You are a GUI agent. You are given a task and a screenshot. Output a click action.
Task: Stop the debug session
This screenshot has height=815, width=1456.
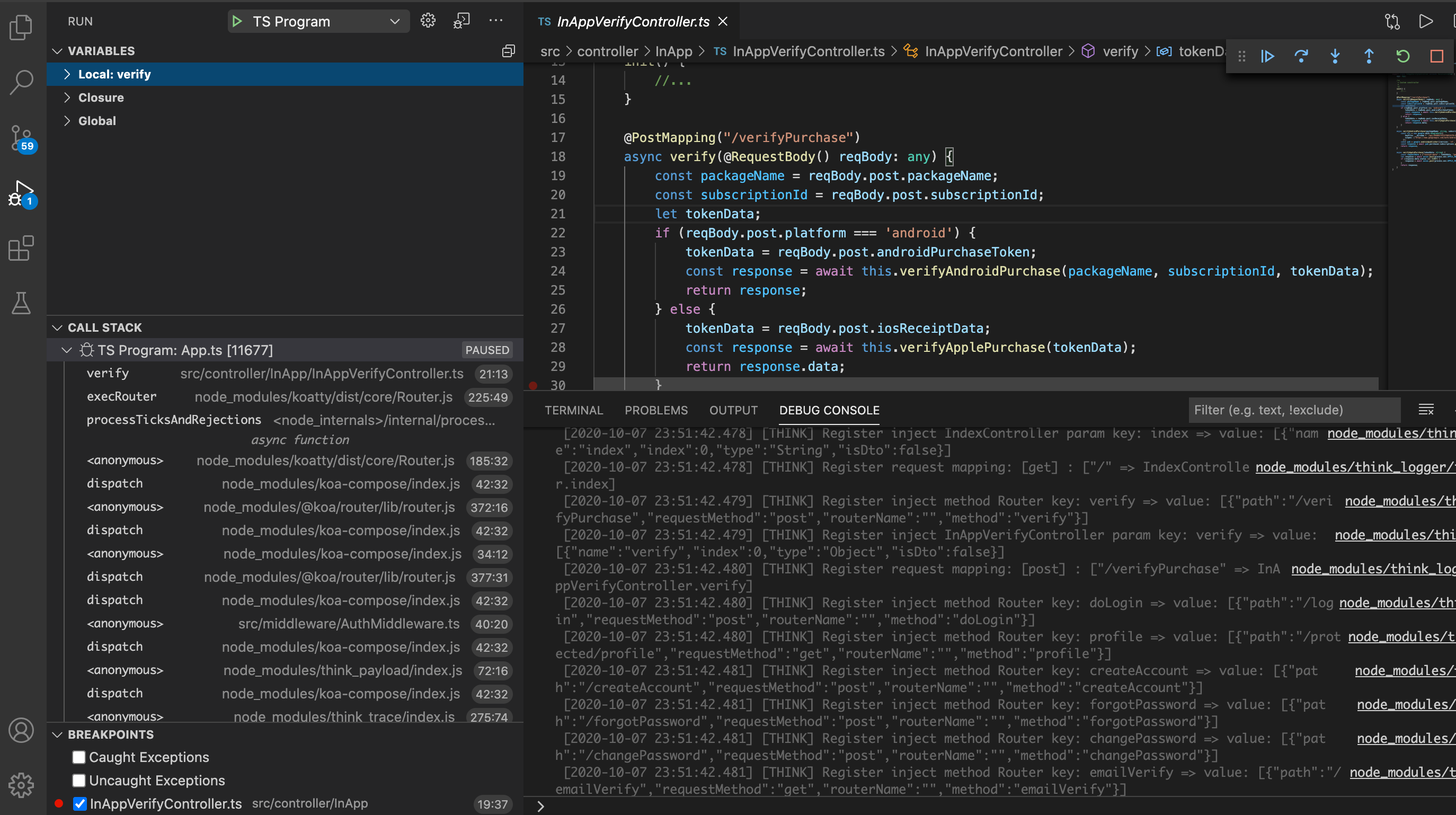point(1437,56)
